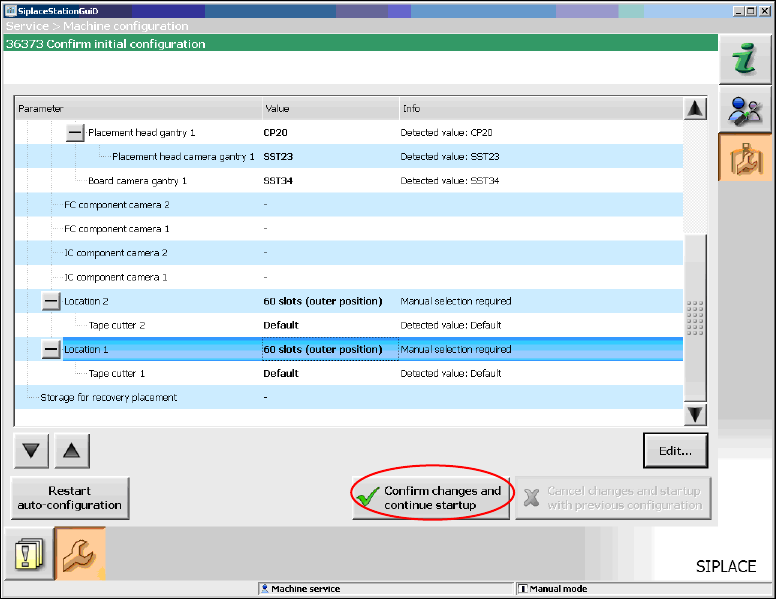
Task: Collapse the Location 1 tree node
Action: point(51,349)
